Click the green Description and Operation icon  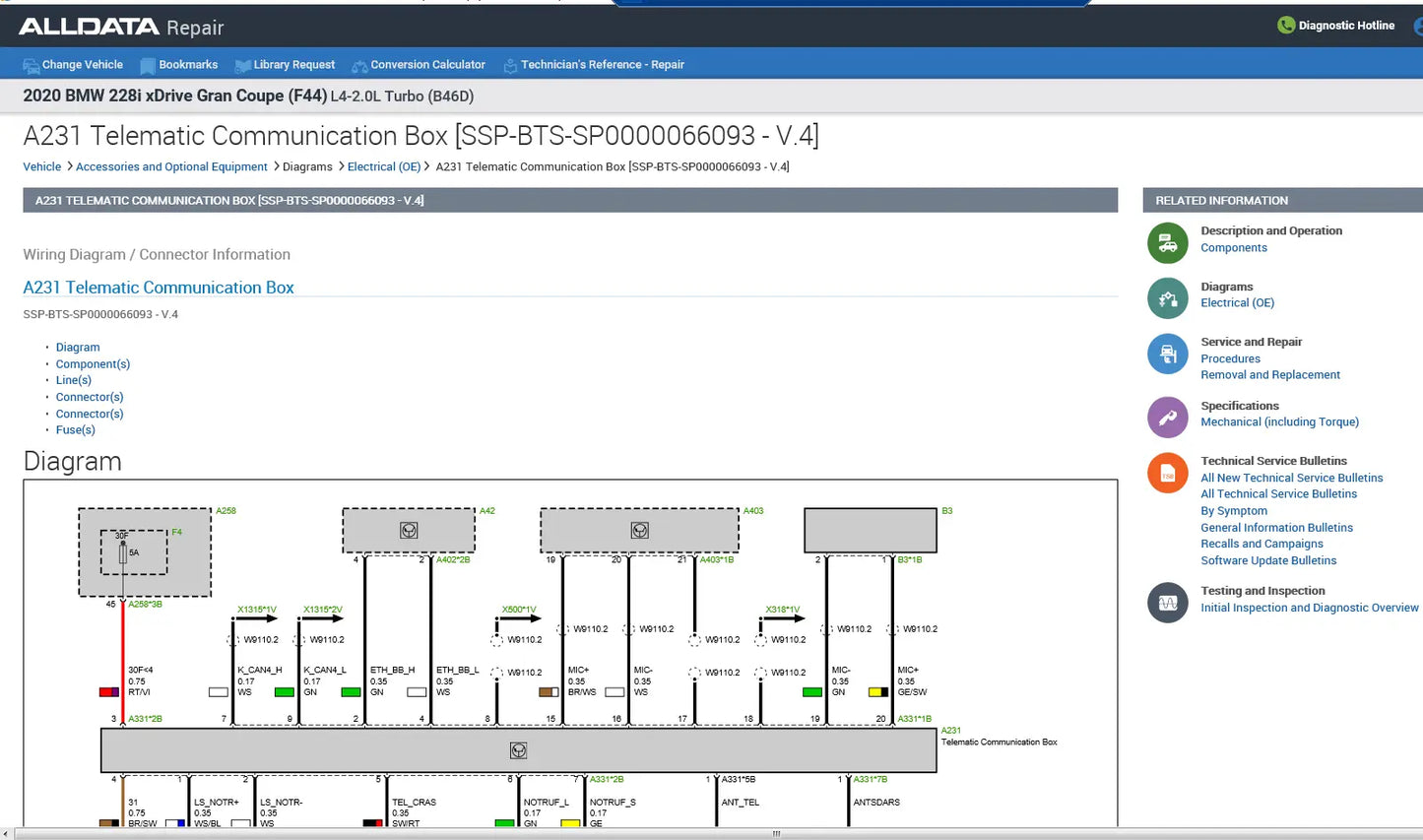pos(1167,243)
